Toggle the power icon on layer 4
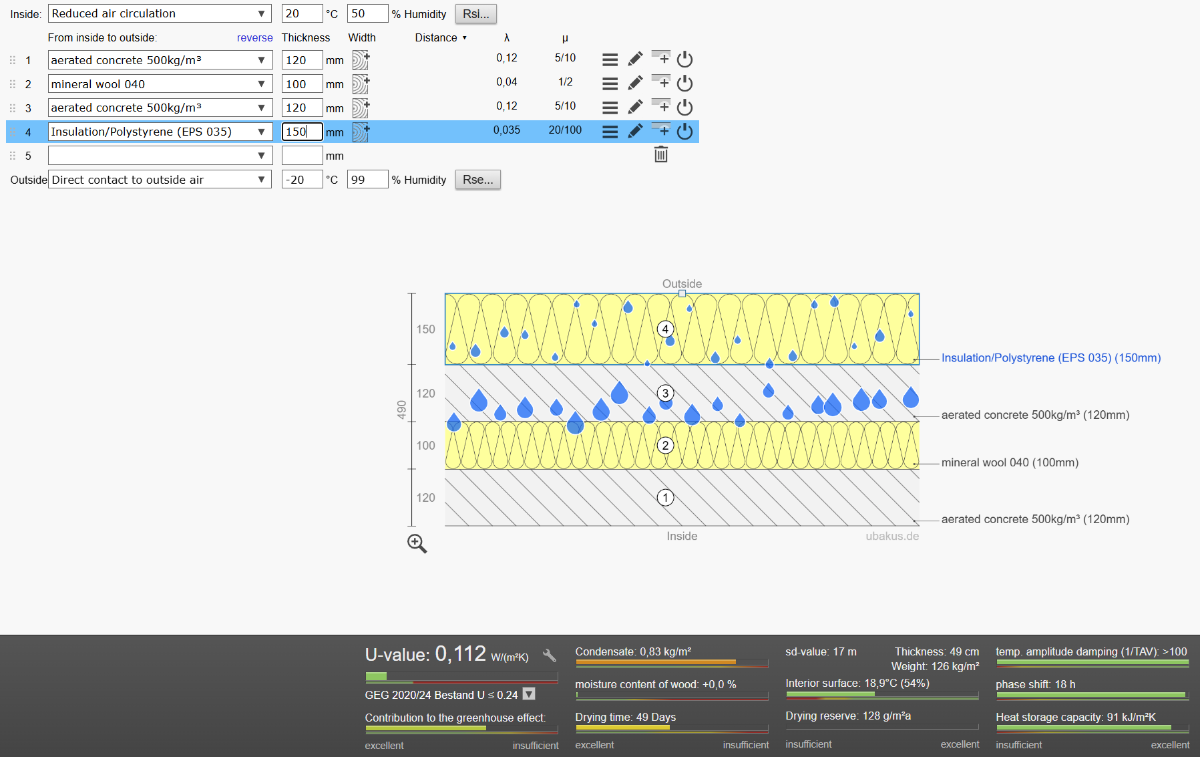Screen dimensions: 1200x757 coord(685,131)
